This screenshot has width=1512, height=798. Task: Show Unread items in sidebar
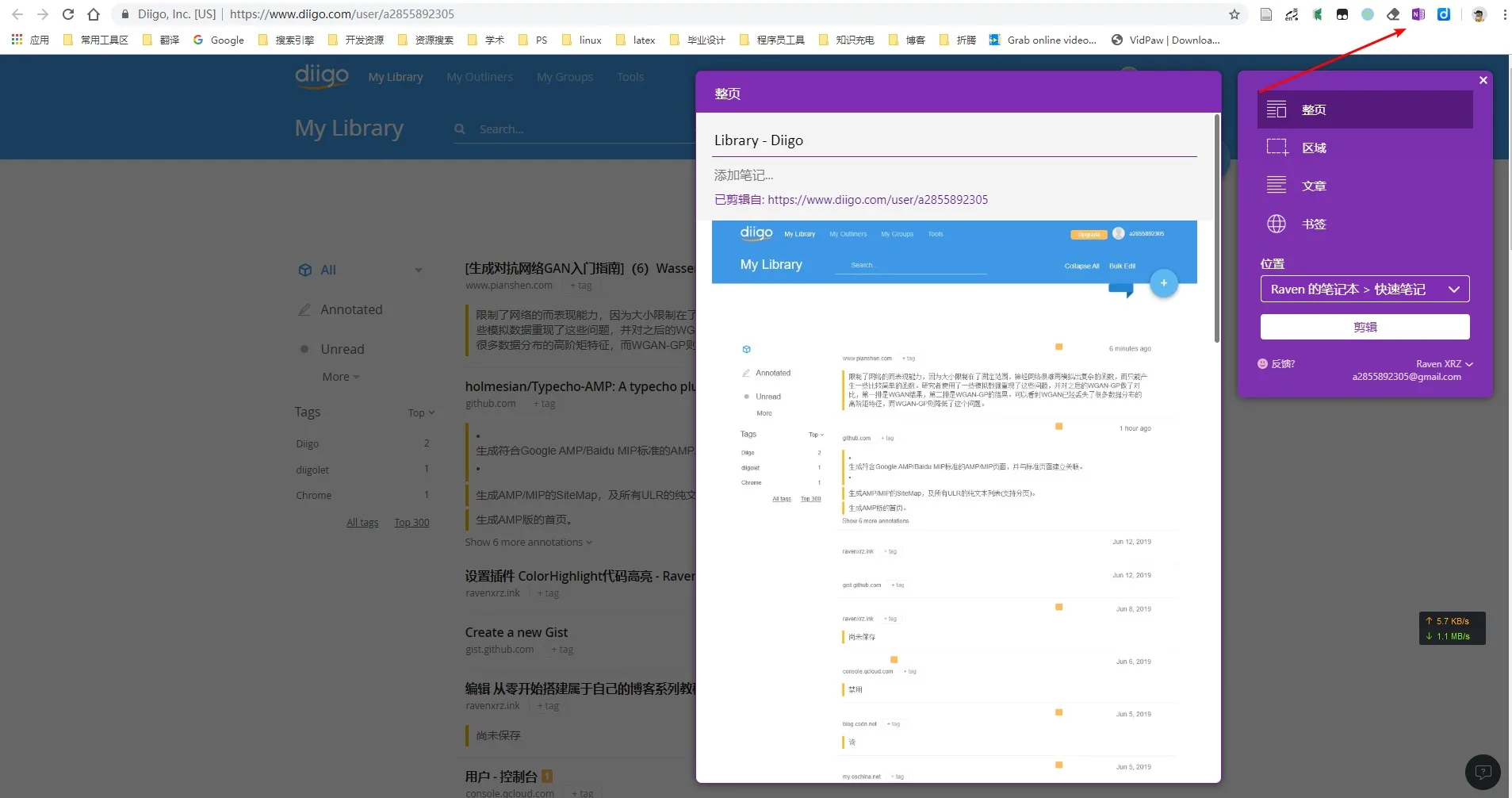click(x=343, y=349)
